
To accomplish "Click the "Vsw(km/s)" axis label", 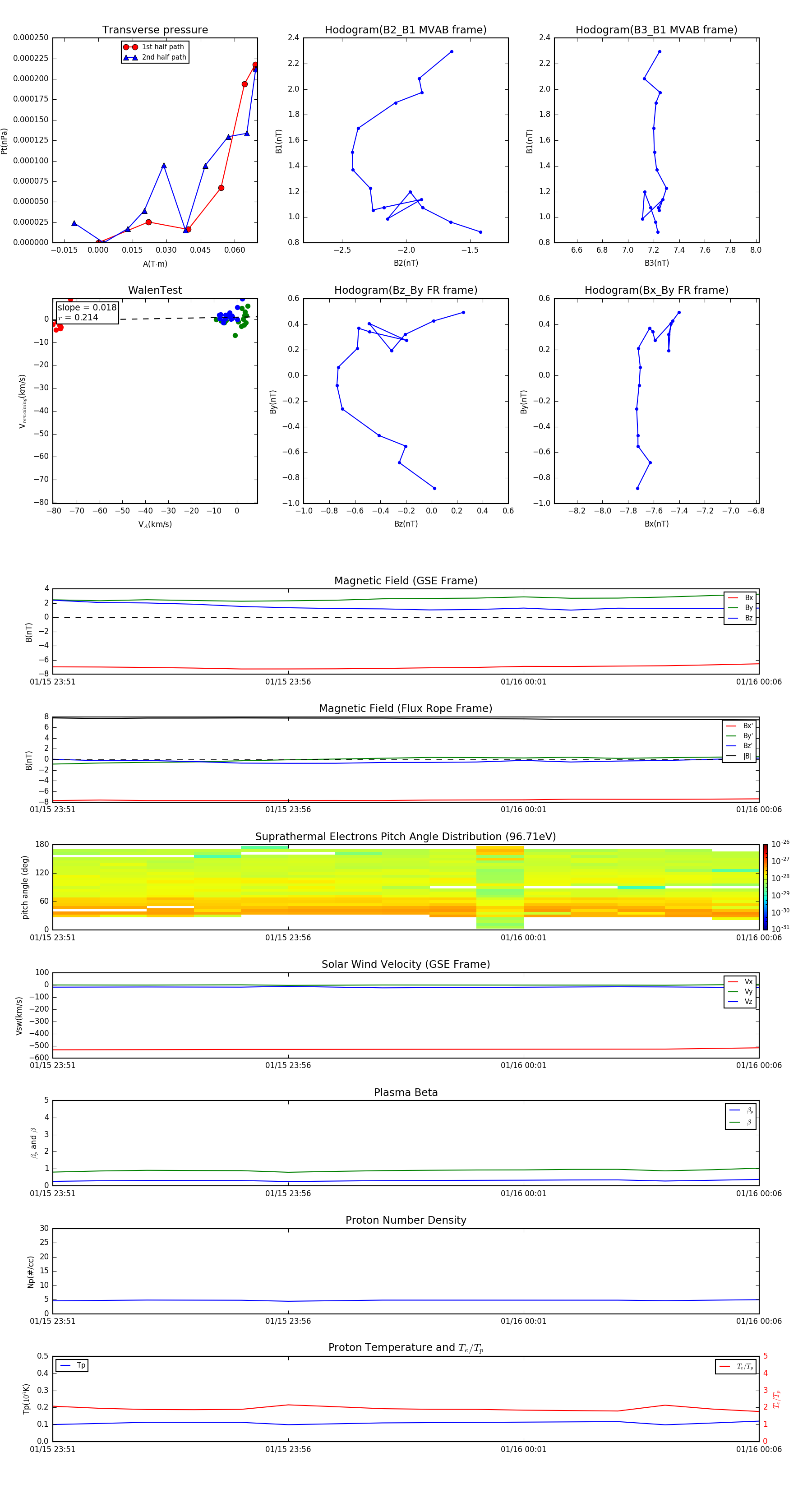I will pos(19,1016).
